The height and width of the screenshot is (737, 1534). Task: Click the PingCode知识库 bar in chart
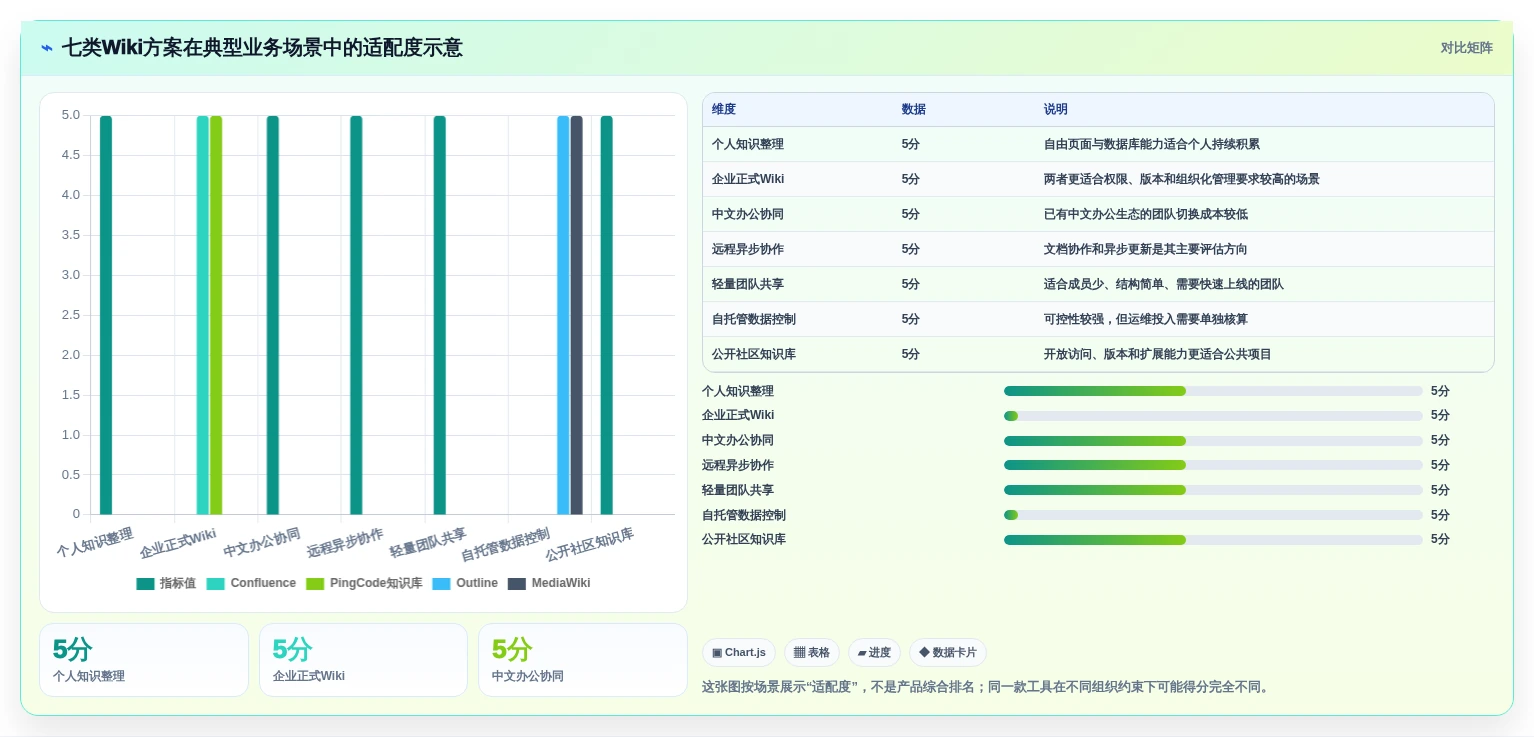click(216, 315)
